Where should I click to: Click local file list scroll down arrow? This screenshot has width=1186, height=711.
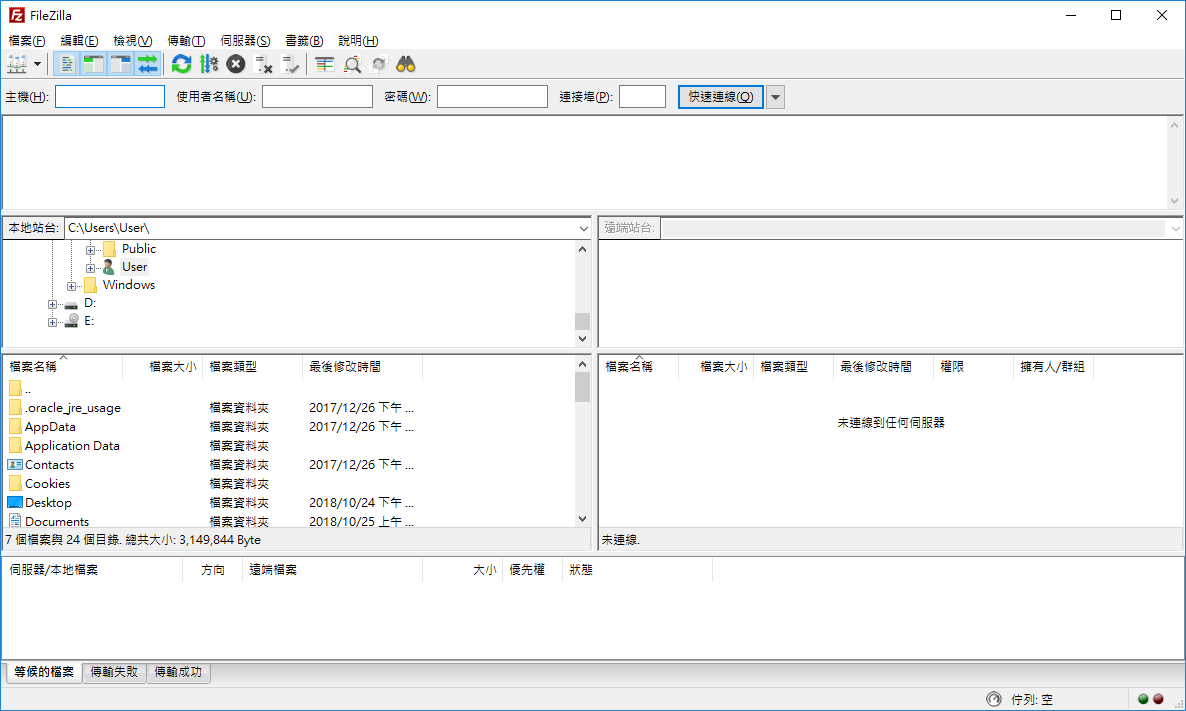pyautogui.click(x=582, y=519)
